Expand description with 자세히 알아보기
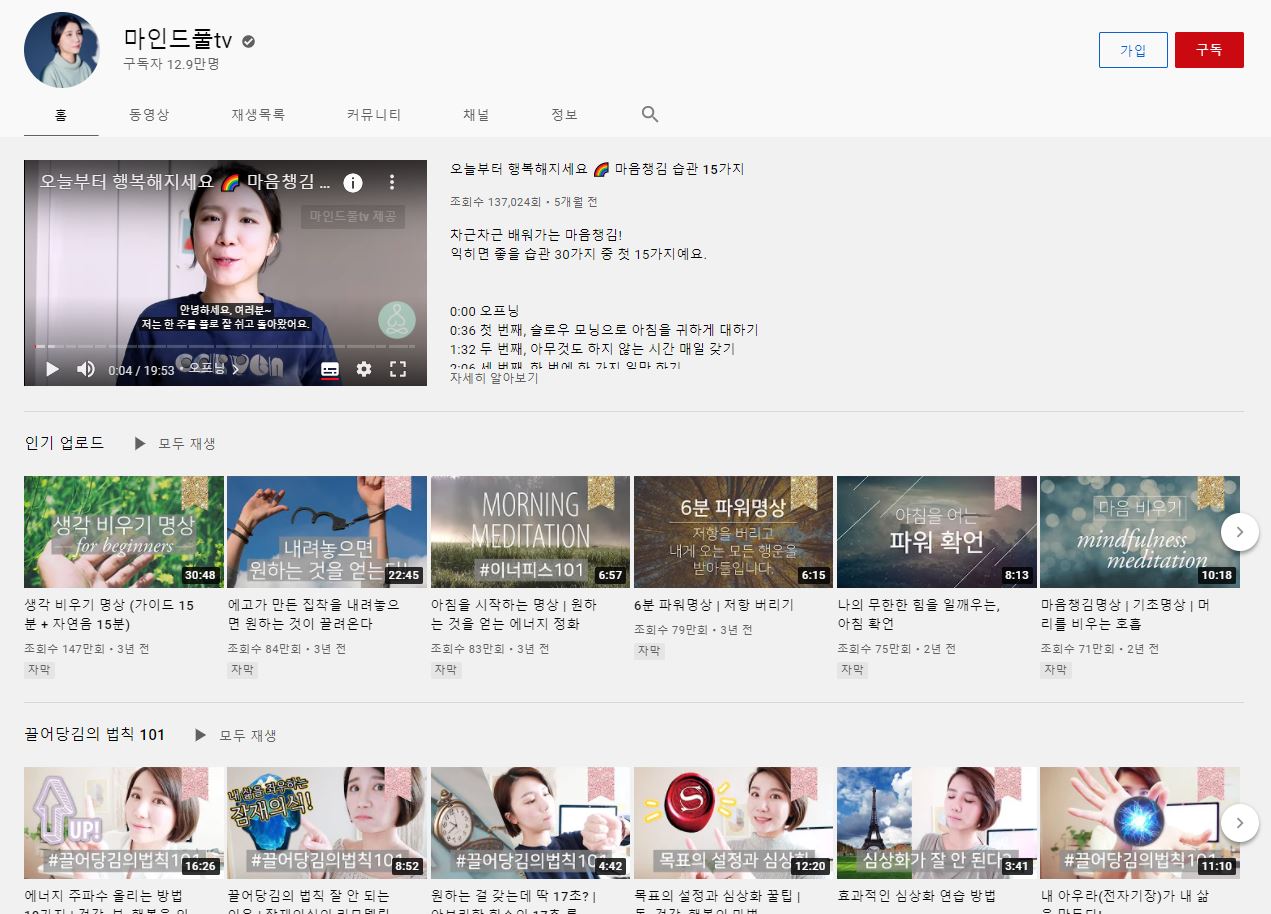Image resolution: width=1271 pixels, height=914 pixels. pos(494,378)
